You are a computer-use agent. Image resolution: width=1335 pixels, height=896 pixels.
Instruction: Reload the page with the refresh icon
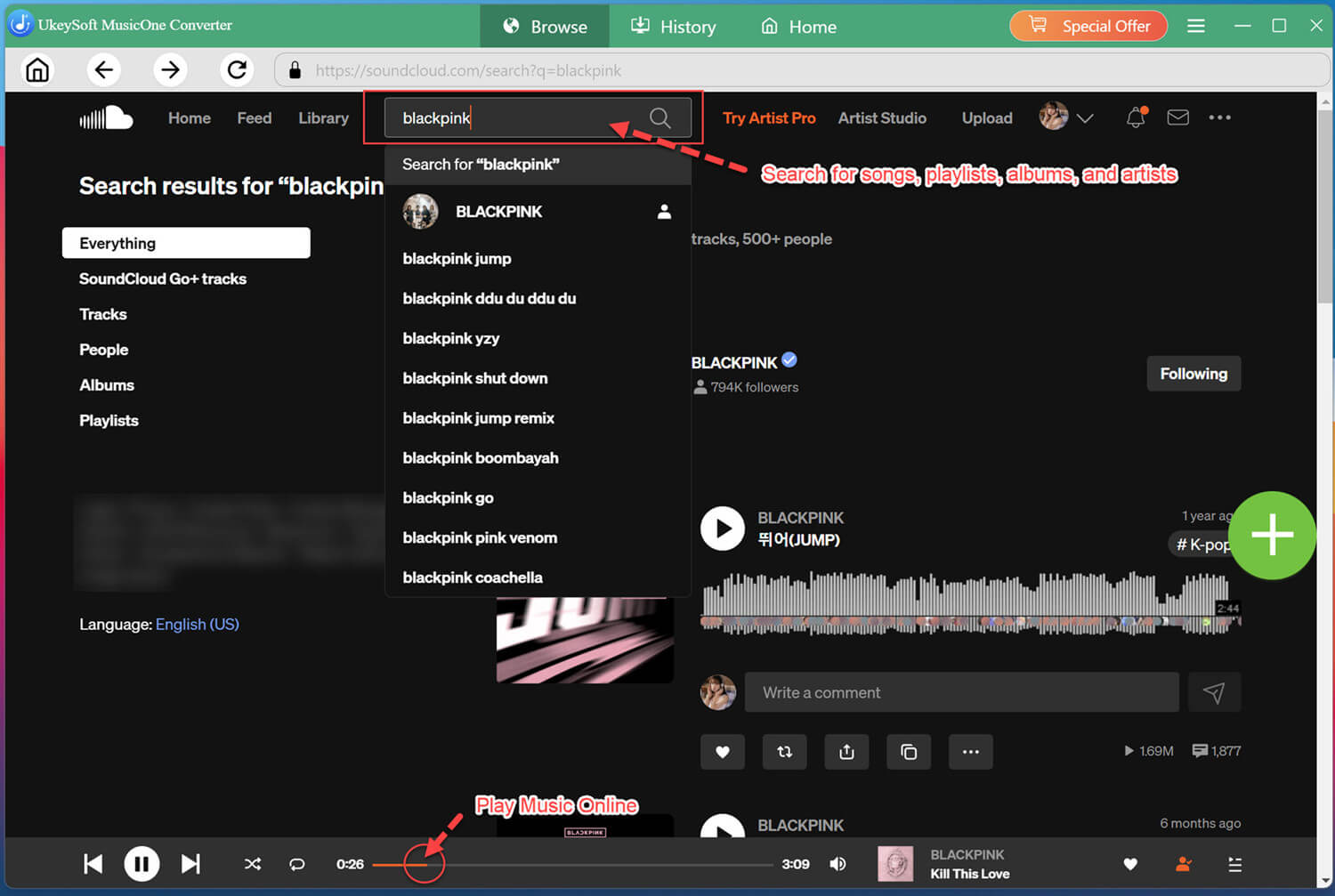(x=237, y=69)
